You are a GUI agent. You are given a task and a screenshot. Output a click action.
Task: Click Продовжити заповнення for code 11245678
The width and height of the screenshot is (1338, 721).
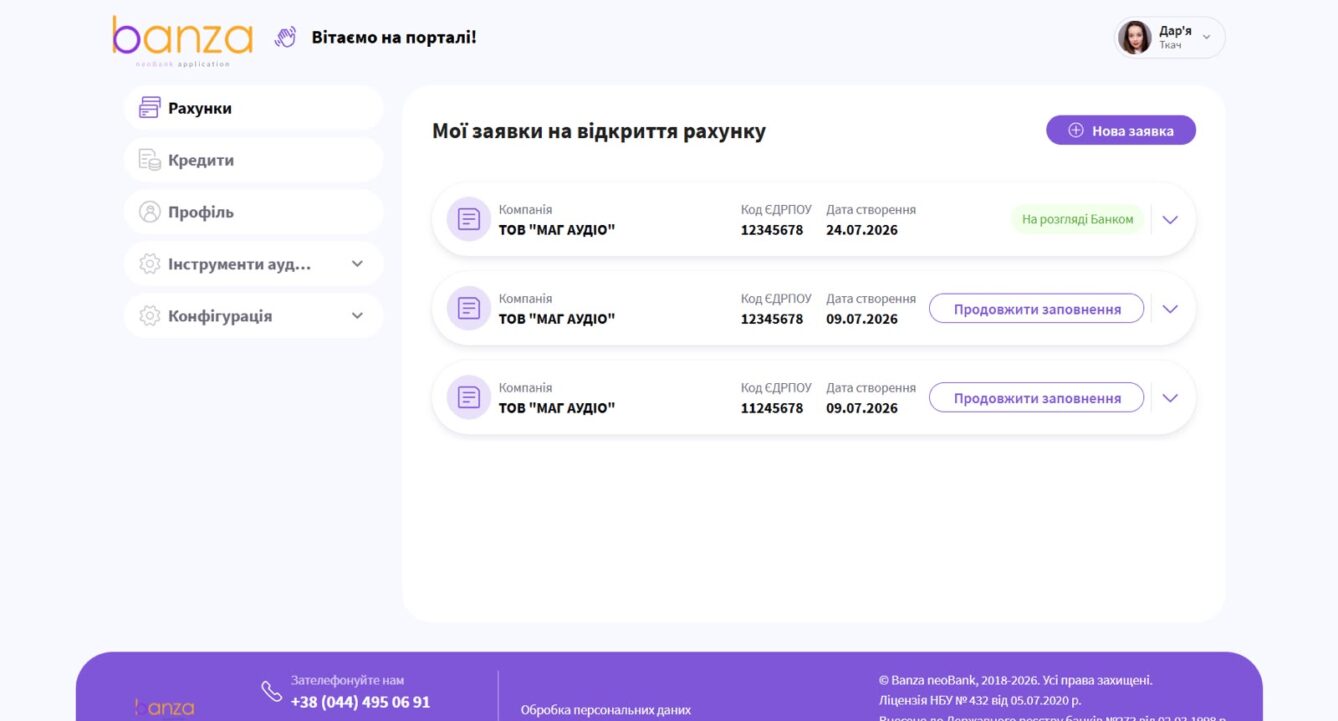1036,398
